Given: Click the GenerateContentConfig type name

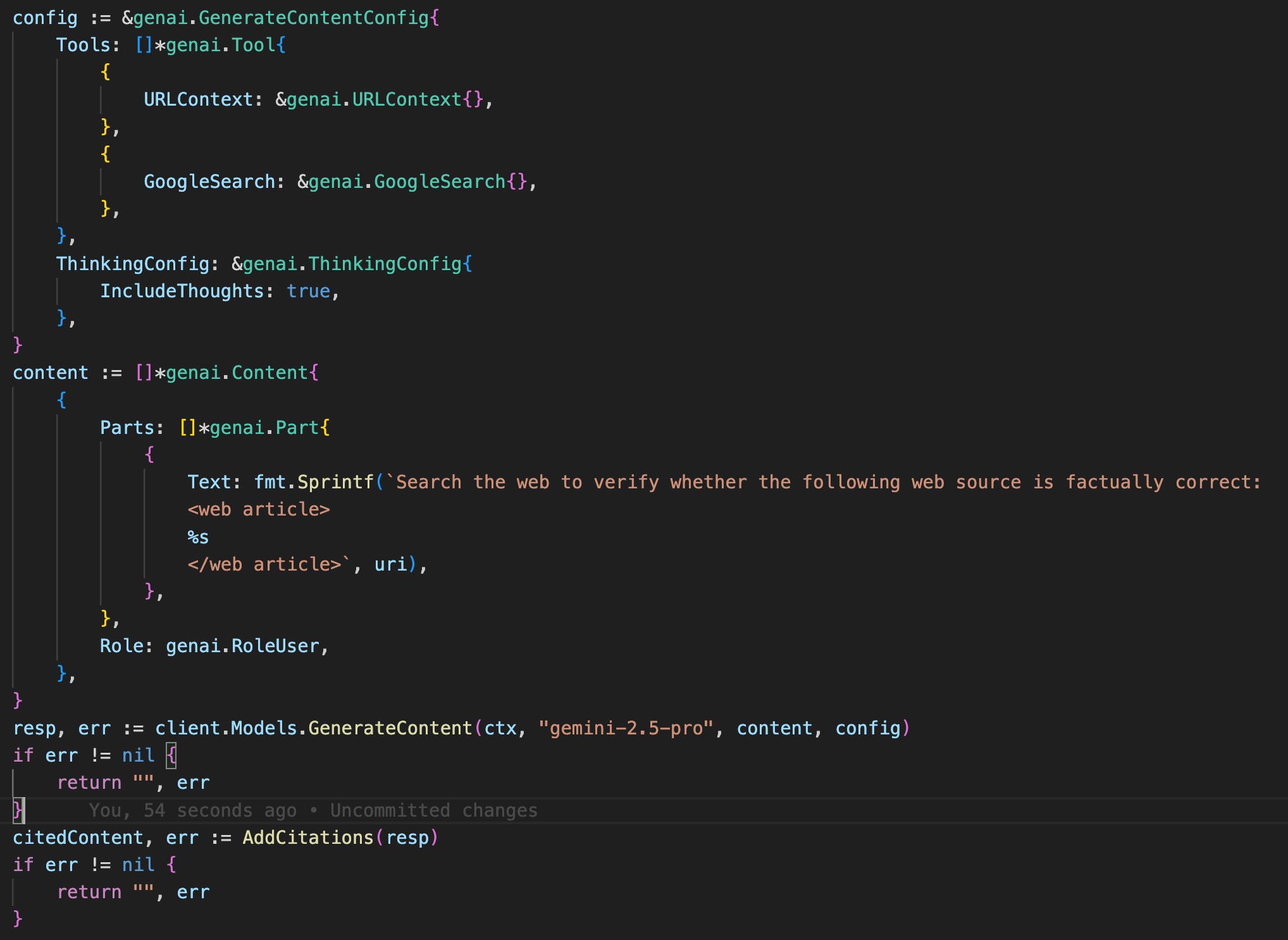Looking at the screenshot, I should [x=313, y=18].
